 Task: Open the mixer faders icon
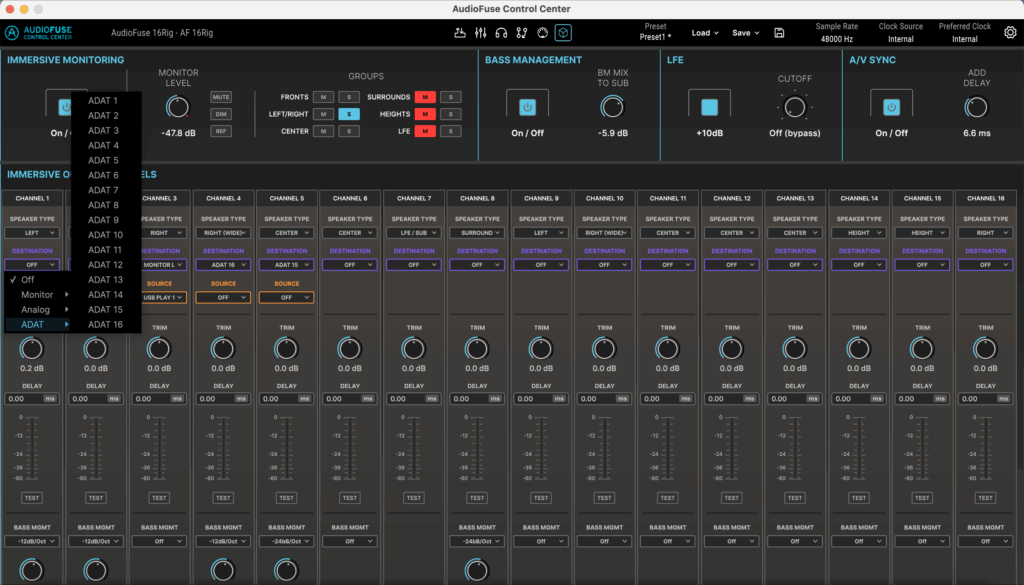[x=481, y=33]
